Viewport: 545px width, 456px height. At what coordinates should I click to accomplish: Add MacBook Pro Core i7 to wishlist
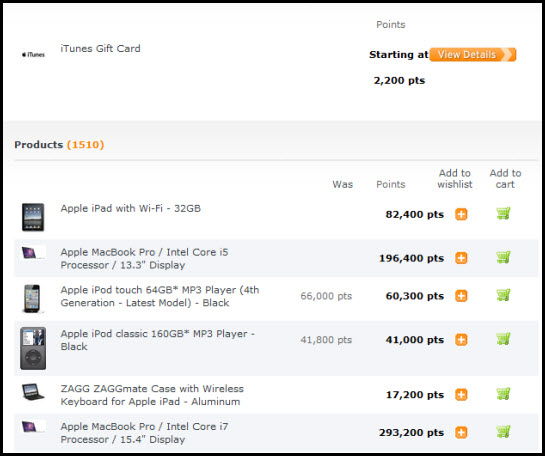pos(461,433)
